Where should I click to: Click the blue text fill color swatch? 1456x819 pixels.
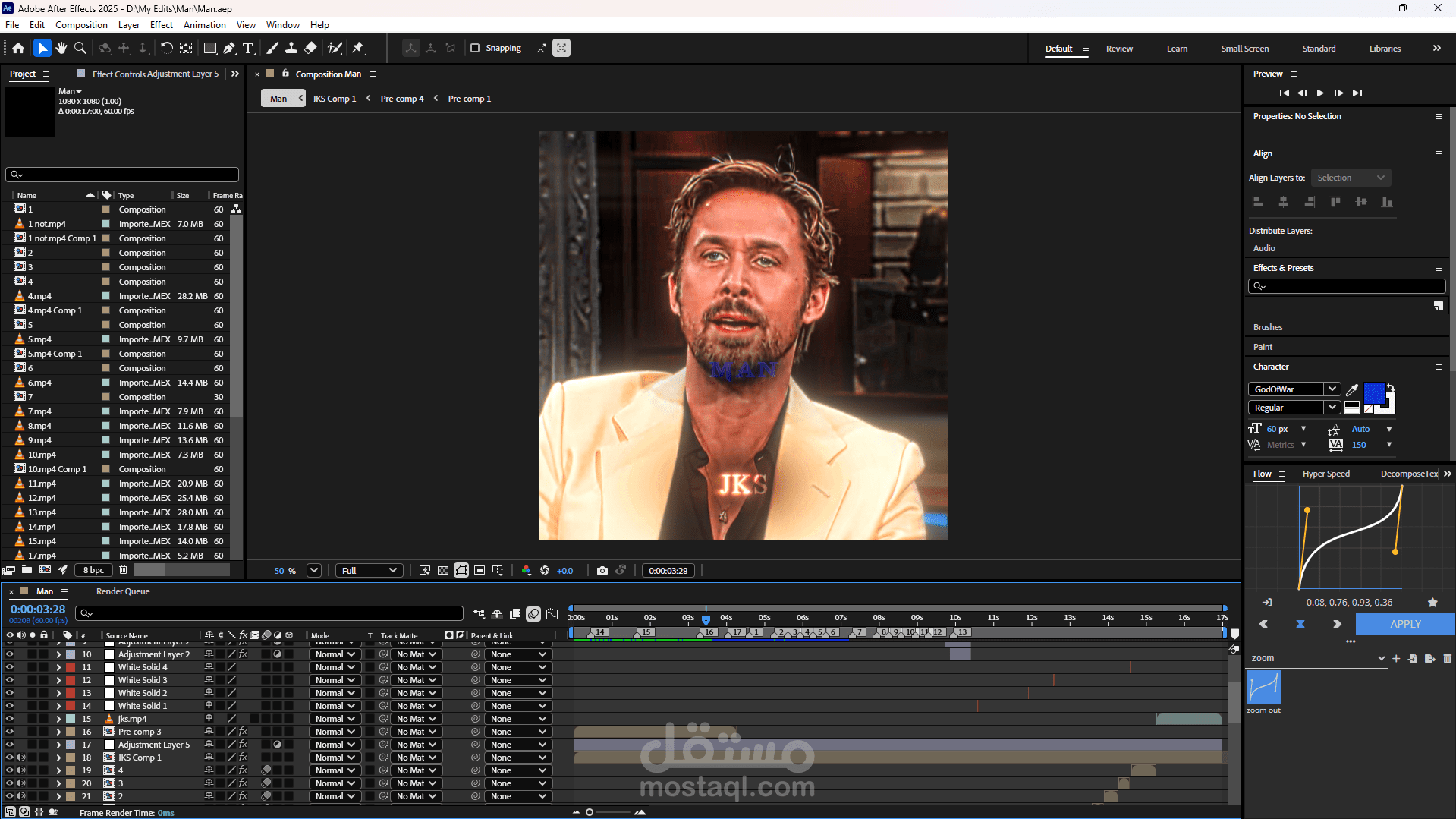[1374, 393]
